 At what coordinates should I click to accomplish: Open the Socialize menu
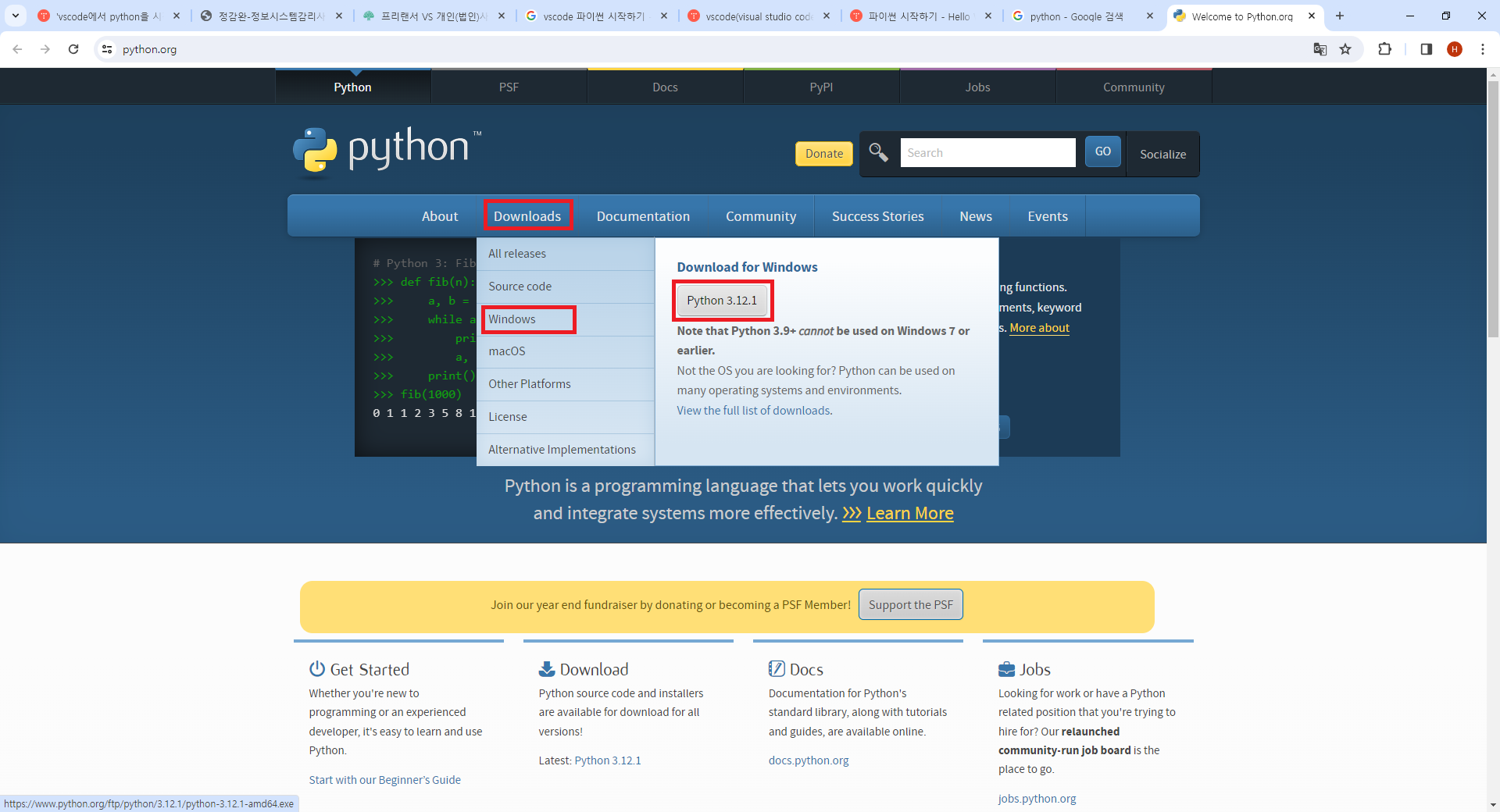pos(1162,154)
